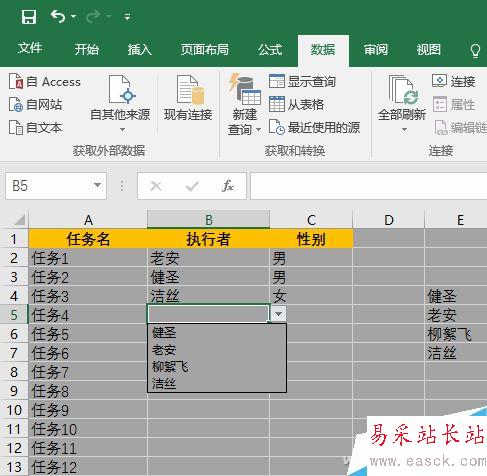The width and height of the screenshot is (487, 476).
Task: Switch to the 开始 tab
Action: [x=87, y=49]
